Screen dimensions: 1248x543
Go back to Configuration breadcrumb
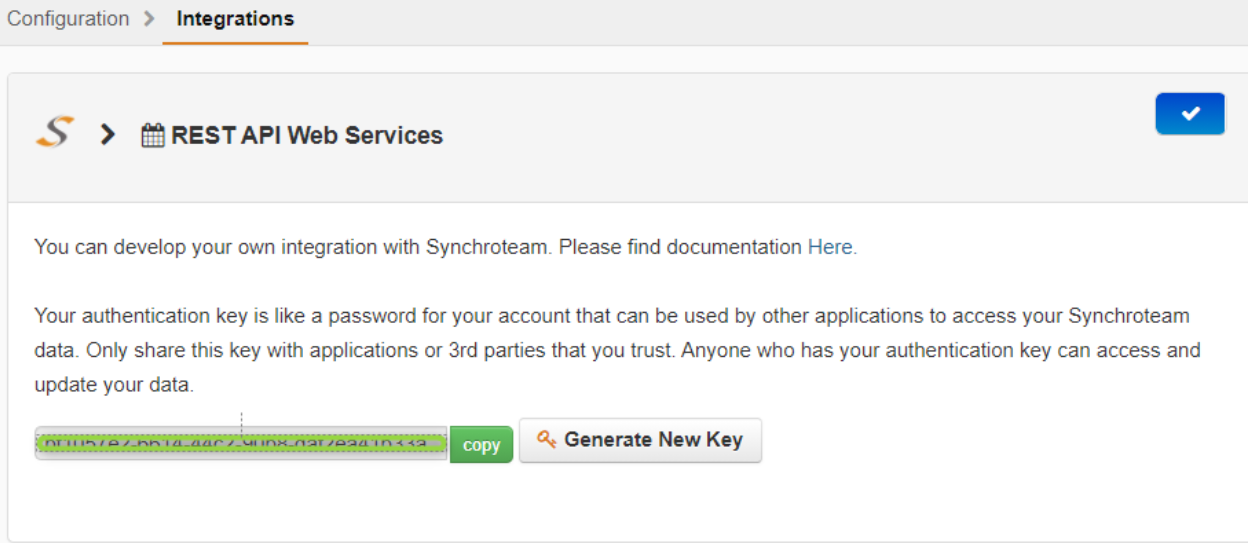click(68, 19)
